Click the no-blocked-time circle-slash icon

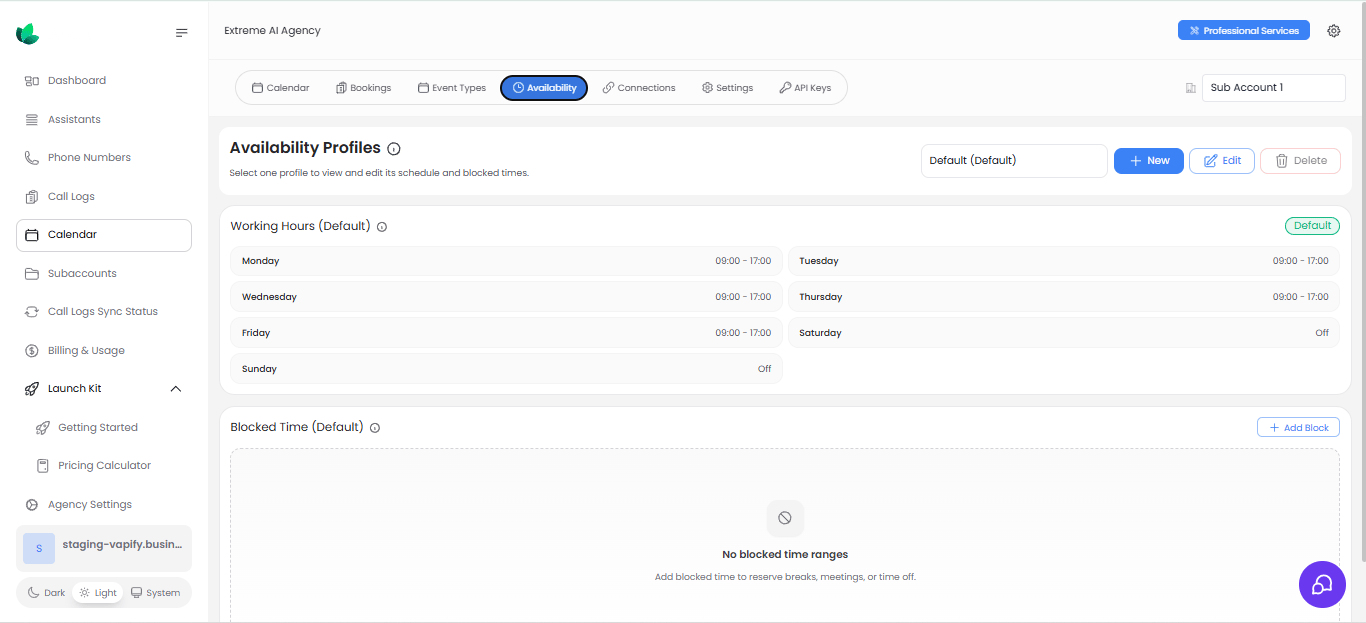[x=785, y=518]
